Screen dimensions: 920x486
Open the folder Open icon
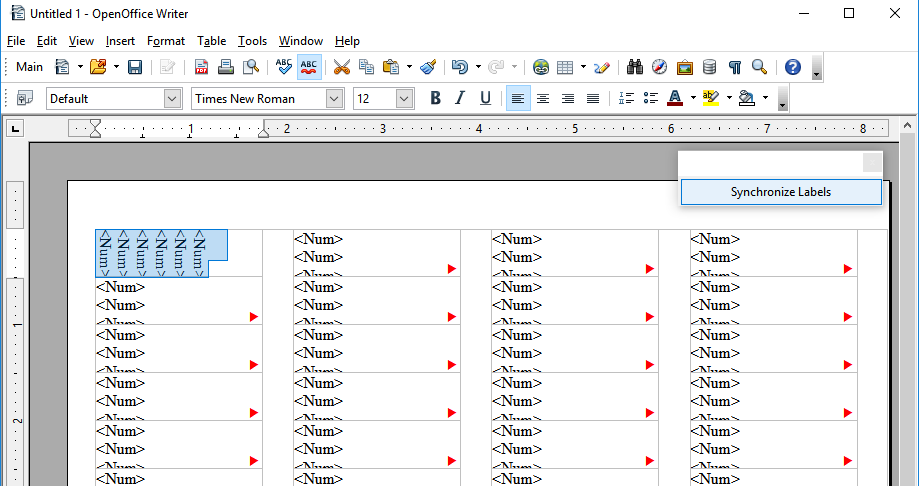click(99, 67)
